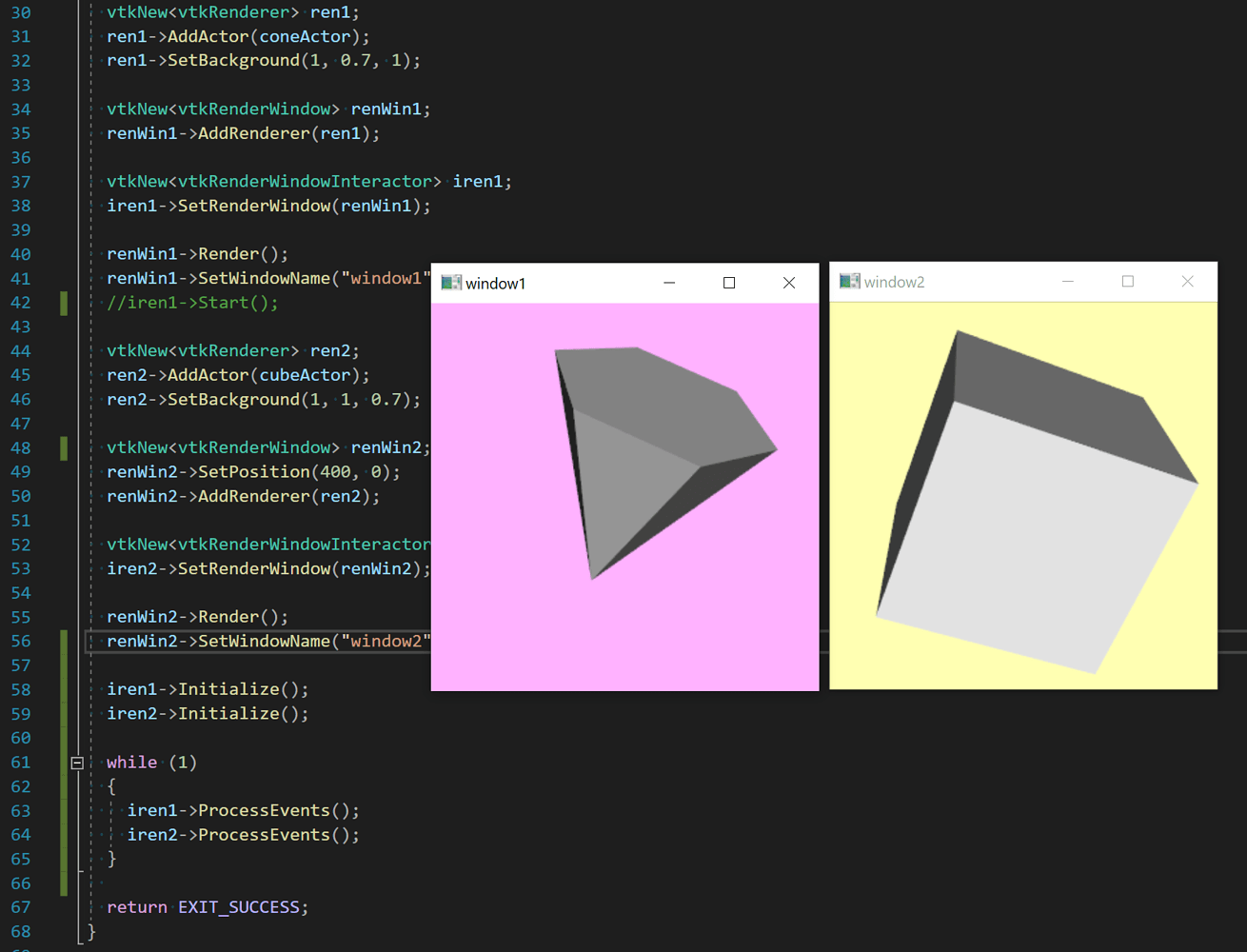This screenshot has height=952, width=1247.
Task: Click line number 44 in the editor margin
Action: tap(20, 350)
